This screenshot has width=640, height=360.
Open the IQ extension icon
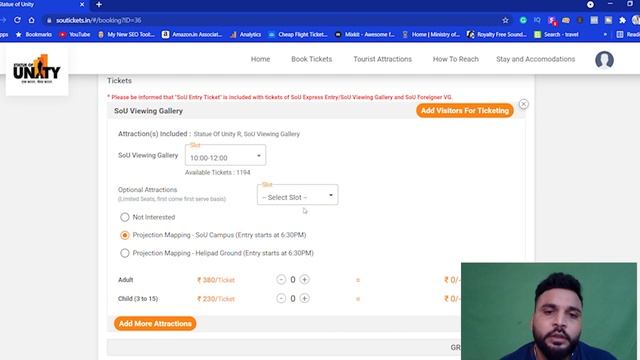(x=537, y=20)
